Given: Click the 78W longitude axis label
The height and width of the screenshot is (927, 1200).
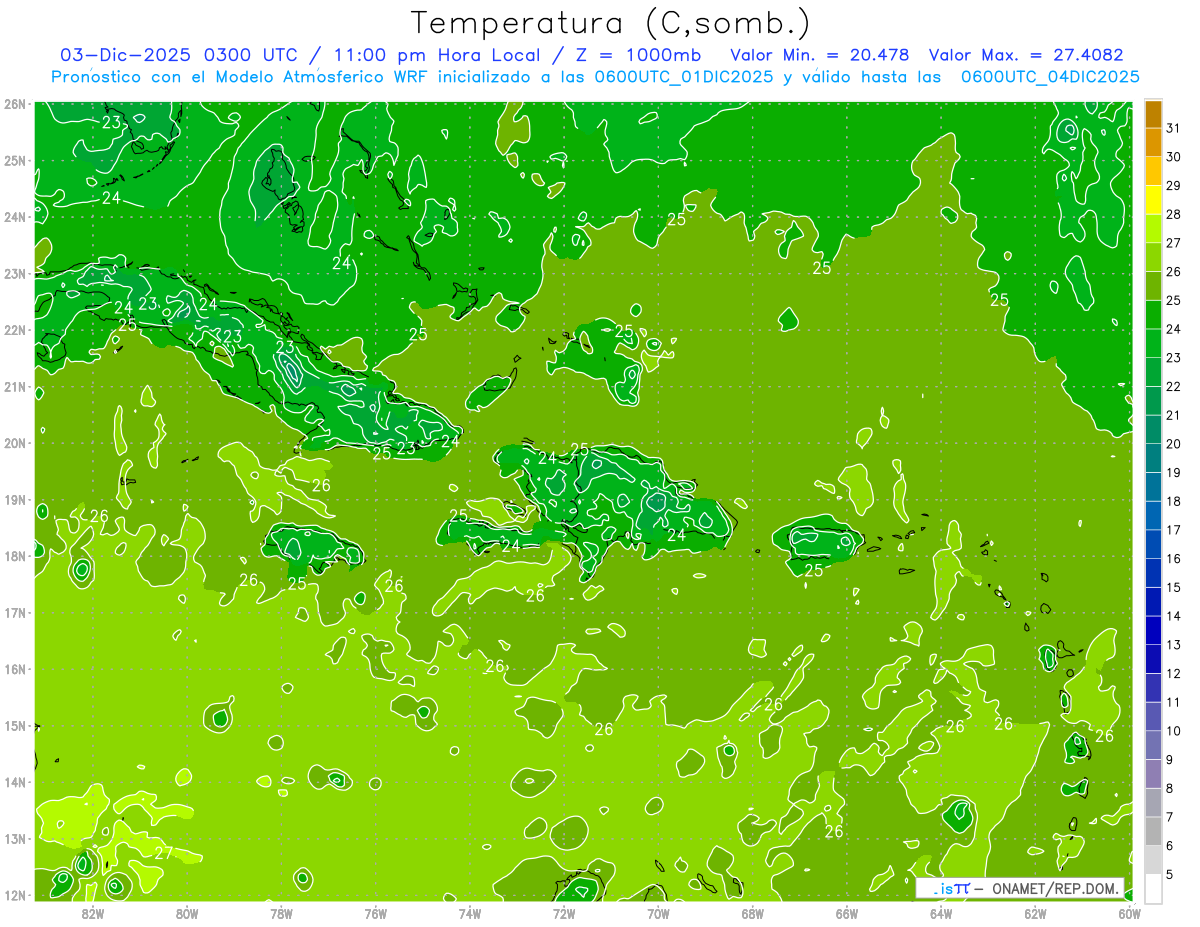Looking at the screenshot, I should 281,913.
